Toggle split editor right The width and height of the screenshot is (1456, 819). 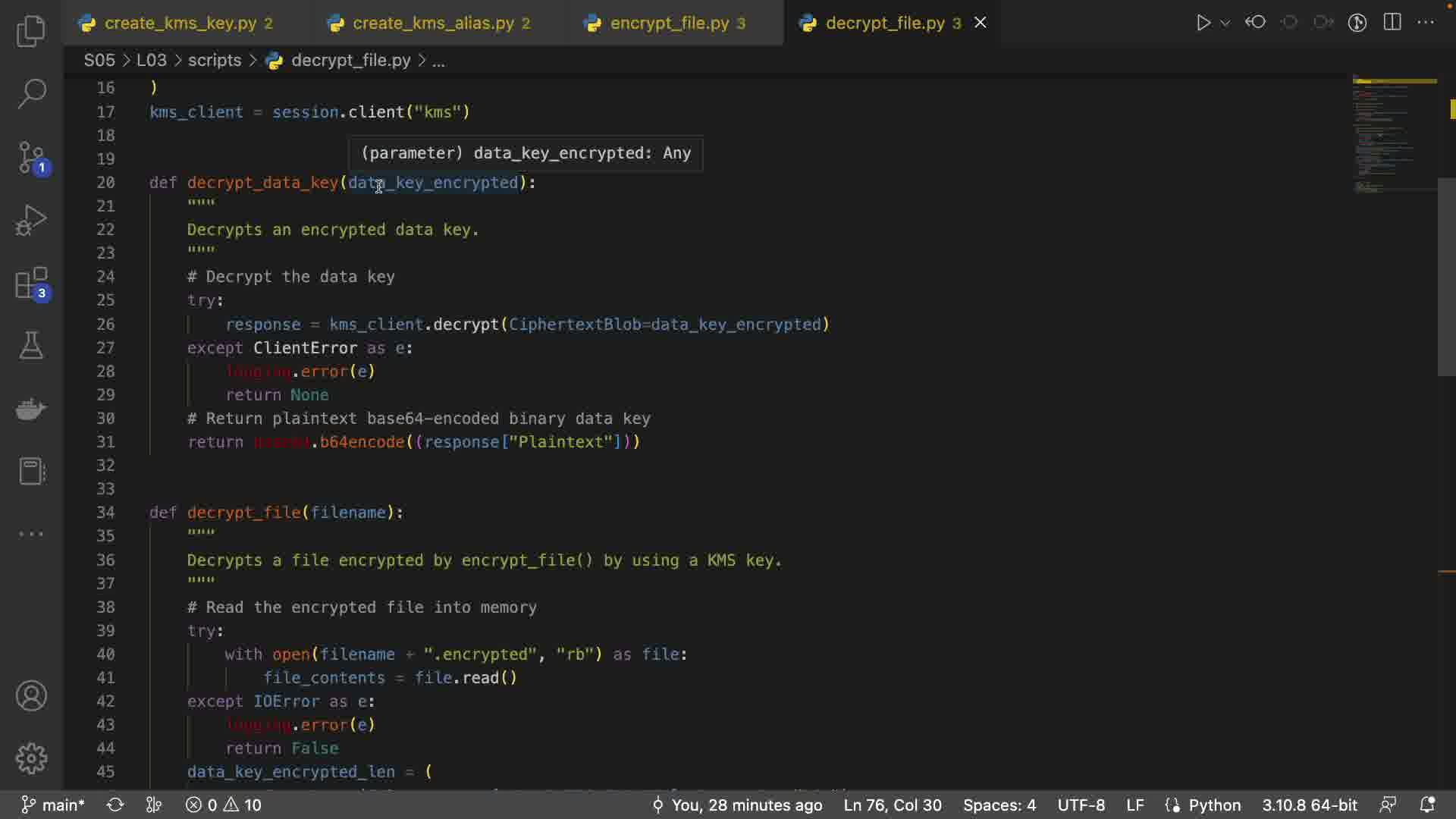(1392, 23)
